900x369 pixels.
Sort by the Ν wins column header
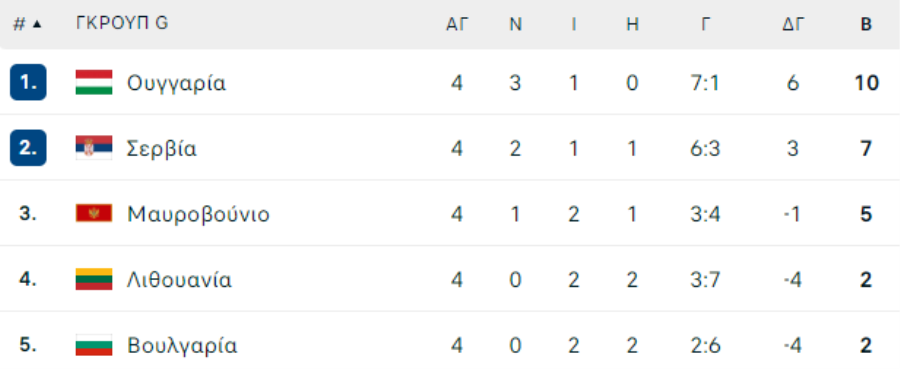pyautogui.click(x=515, y=25)
